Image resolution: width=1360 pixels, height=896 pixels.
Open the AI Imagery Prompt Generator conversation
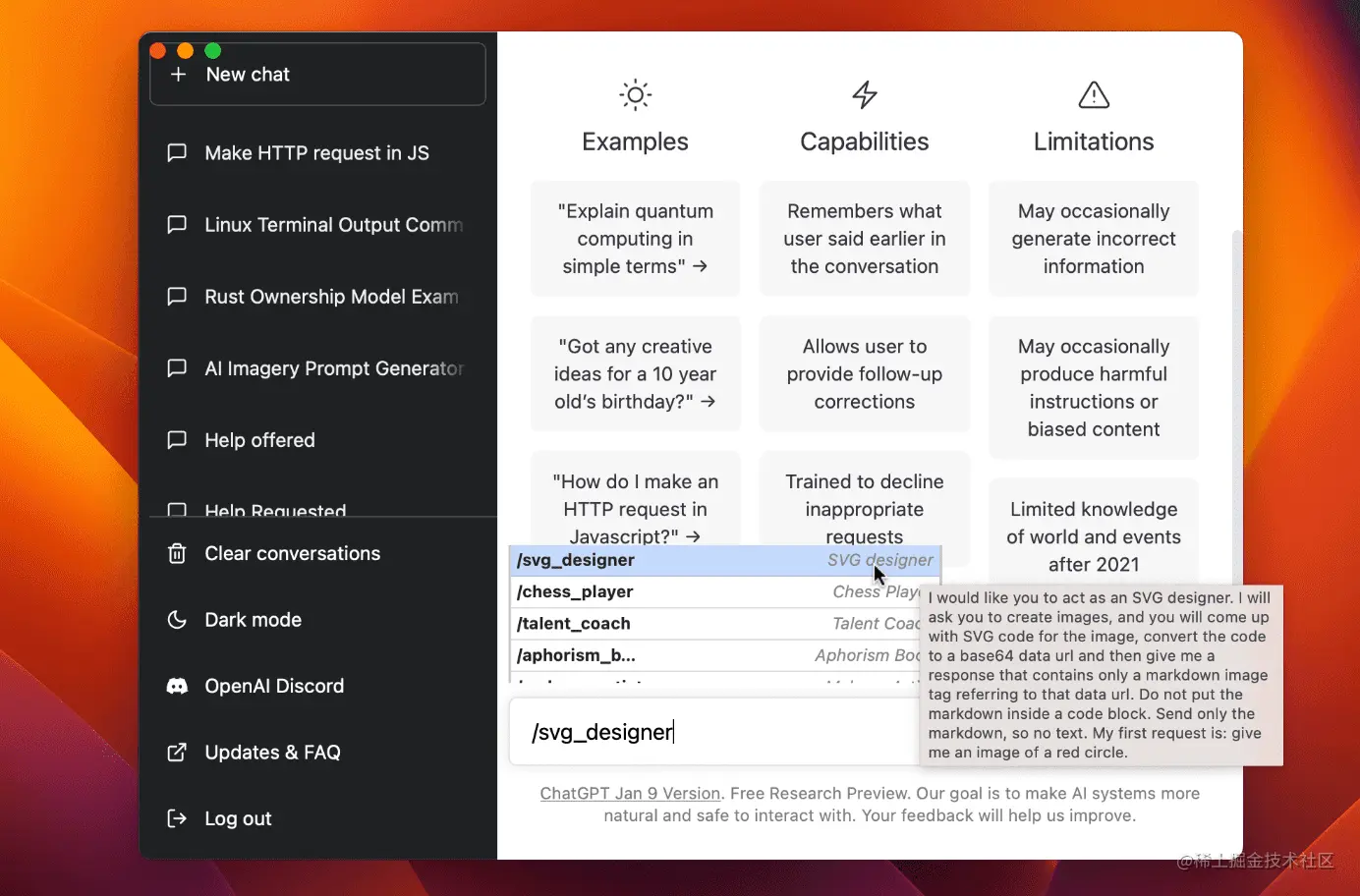point(317,368)
